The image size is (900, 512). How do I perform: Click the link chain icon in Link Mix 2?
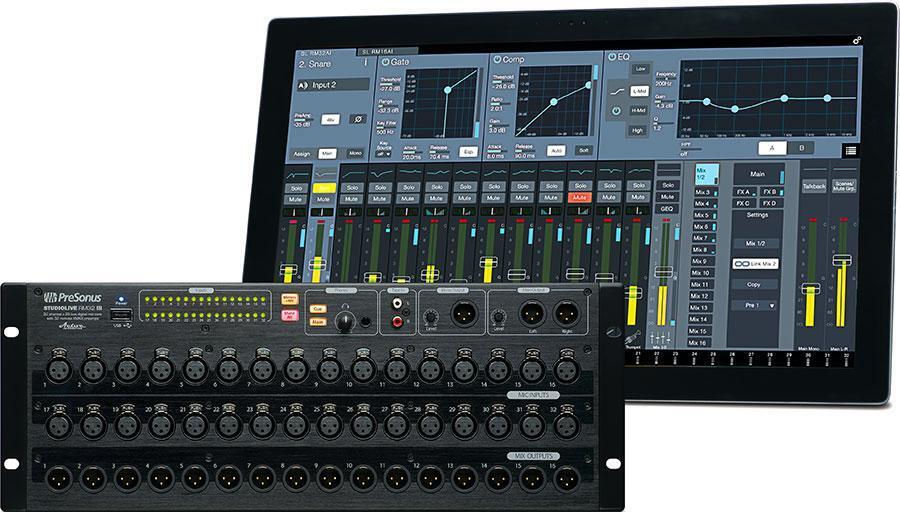pyautogui.click(x=742, y=263)
